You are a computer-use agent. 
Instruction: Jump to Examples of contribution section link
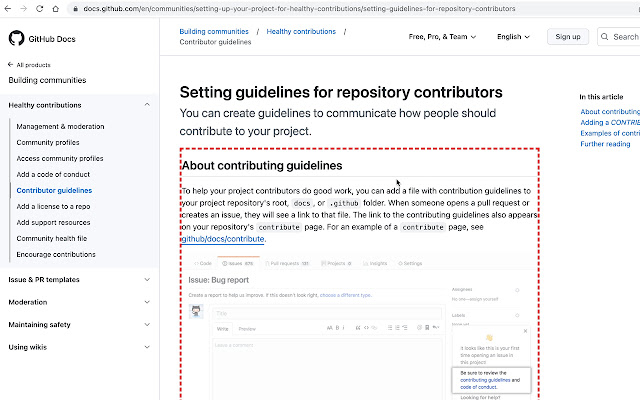click(x=610, y=133)
